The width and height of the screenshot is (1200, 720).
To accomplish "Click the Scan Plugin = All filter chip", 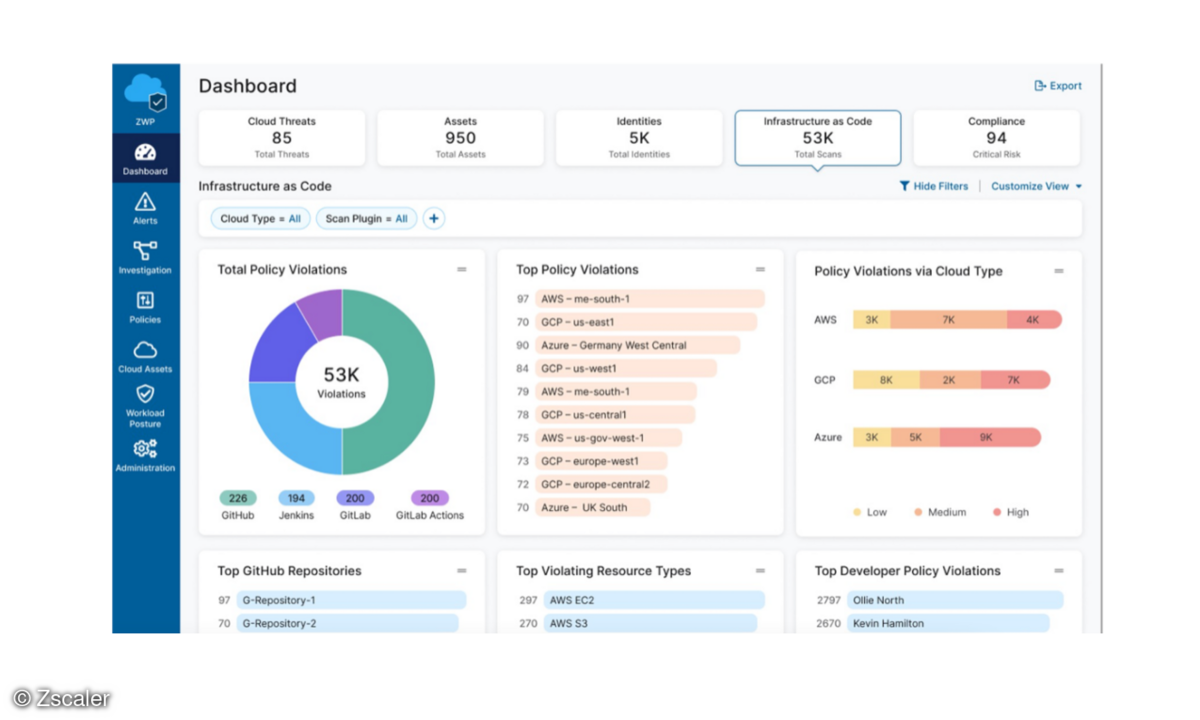I will tap(367, 219).
